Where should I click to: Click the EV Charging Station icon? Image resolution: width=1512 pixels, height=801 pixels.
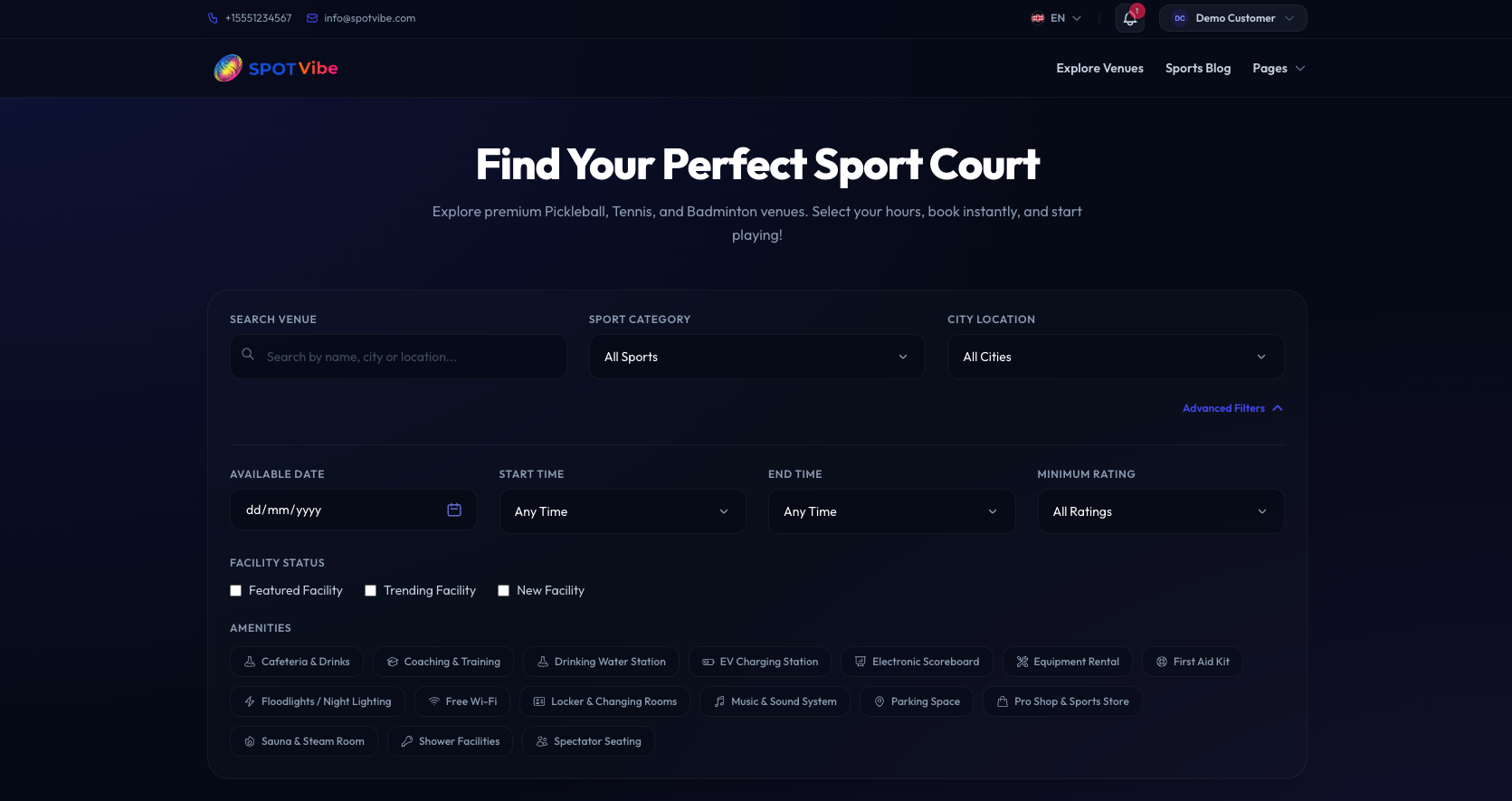coord(708,662)
